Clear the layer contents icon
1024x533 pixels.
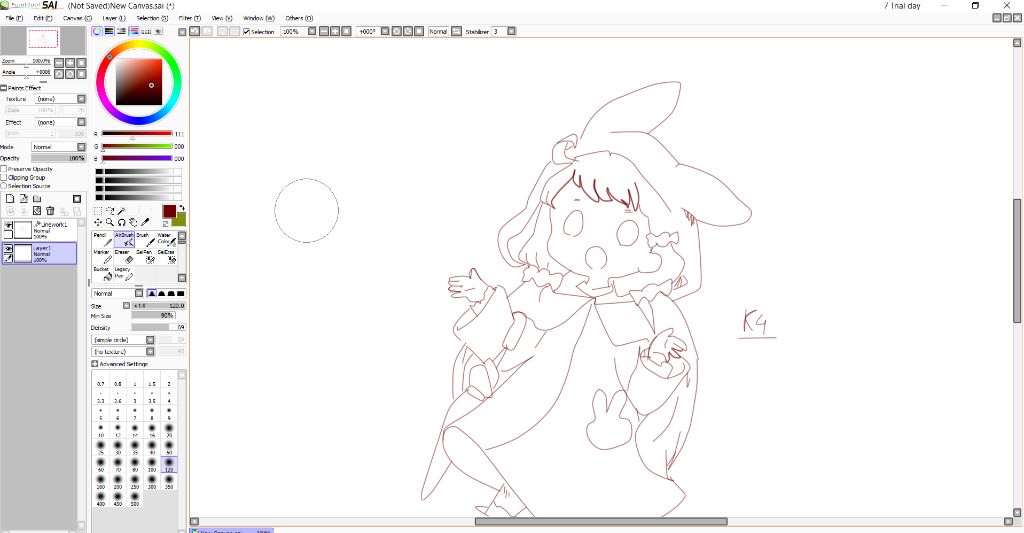tap(37, 211)
